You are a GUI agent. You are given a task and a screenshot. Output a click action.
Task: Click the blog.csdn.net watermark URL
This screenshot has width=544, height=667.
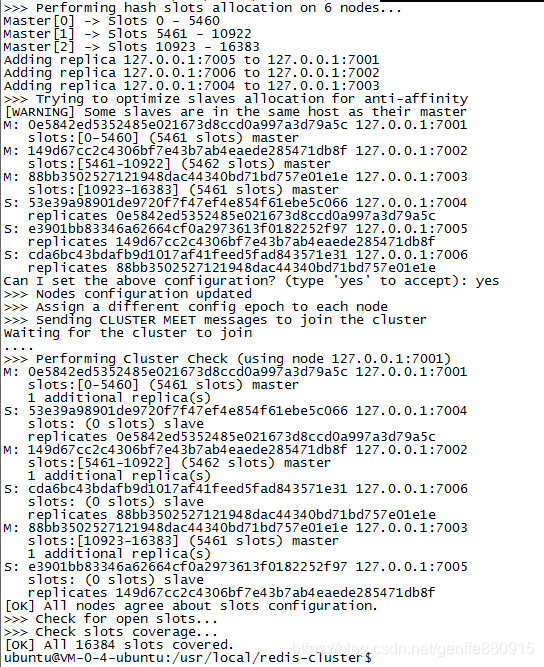pyautogui.click(x=413, y=649)
